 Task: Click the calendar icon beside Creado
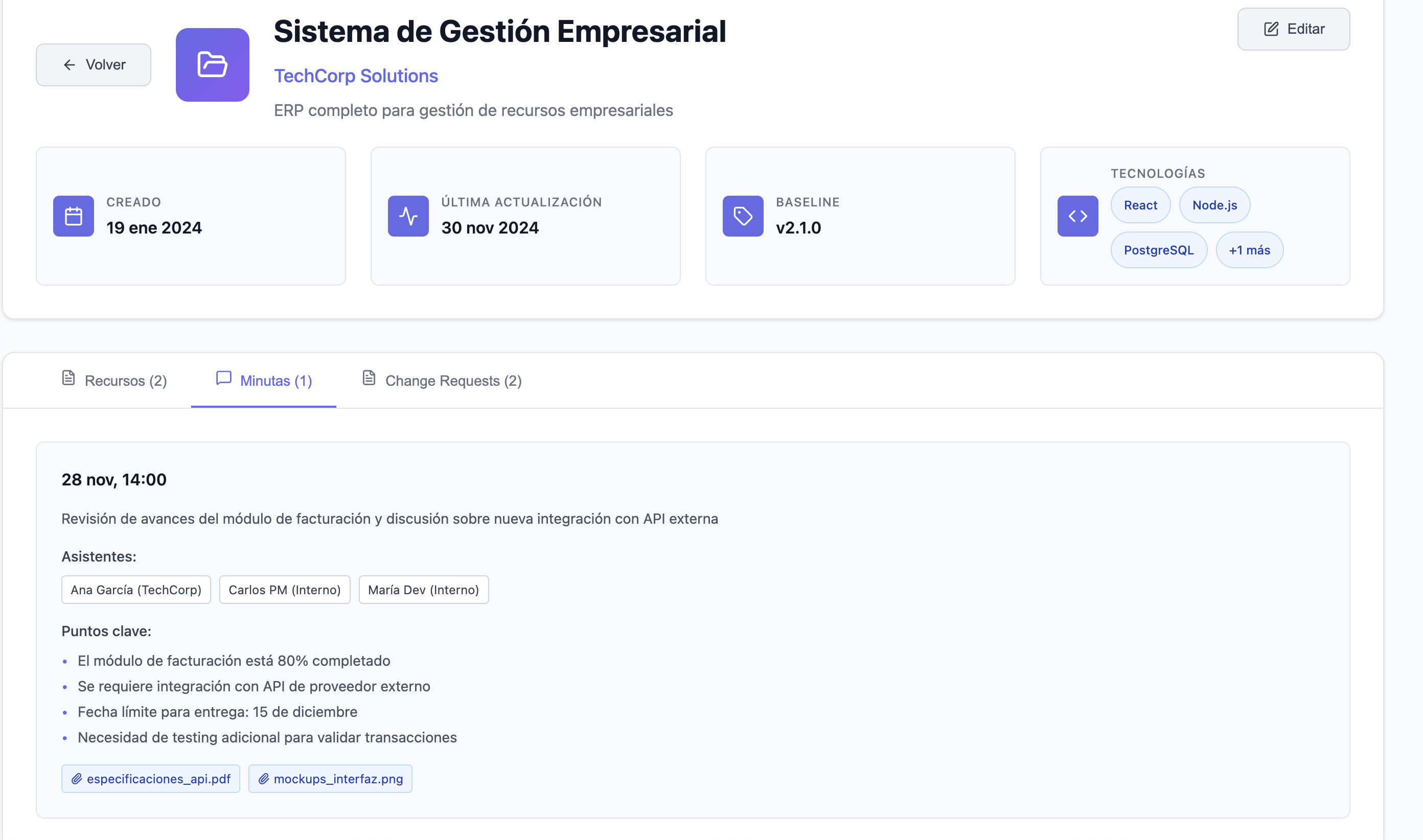[74, 216]
